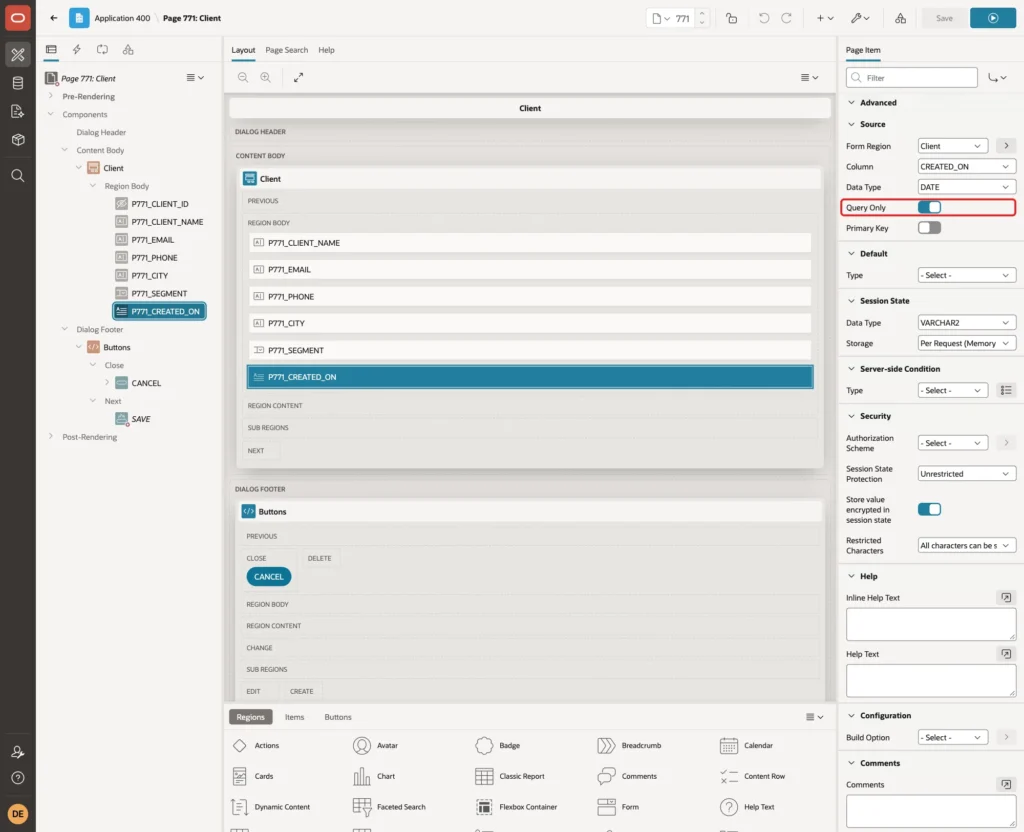Open Team Development icon in sidebar
The width and height of the screenshot is (1024, 832).
pos(18,111)
